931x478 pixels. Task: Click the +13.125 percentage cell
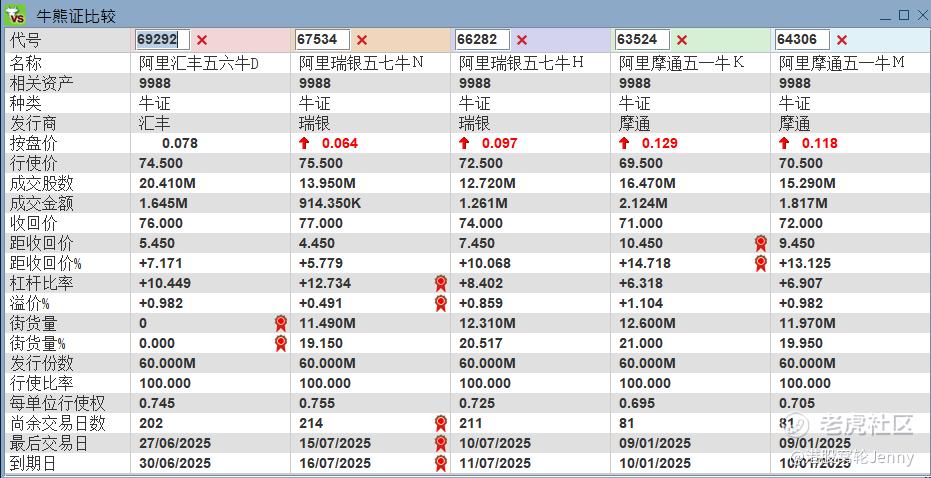(805, 264)
